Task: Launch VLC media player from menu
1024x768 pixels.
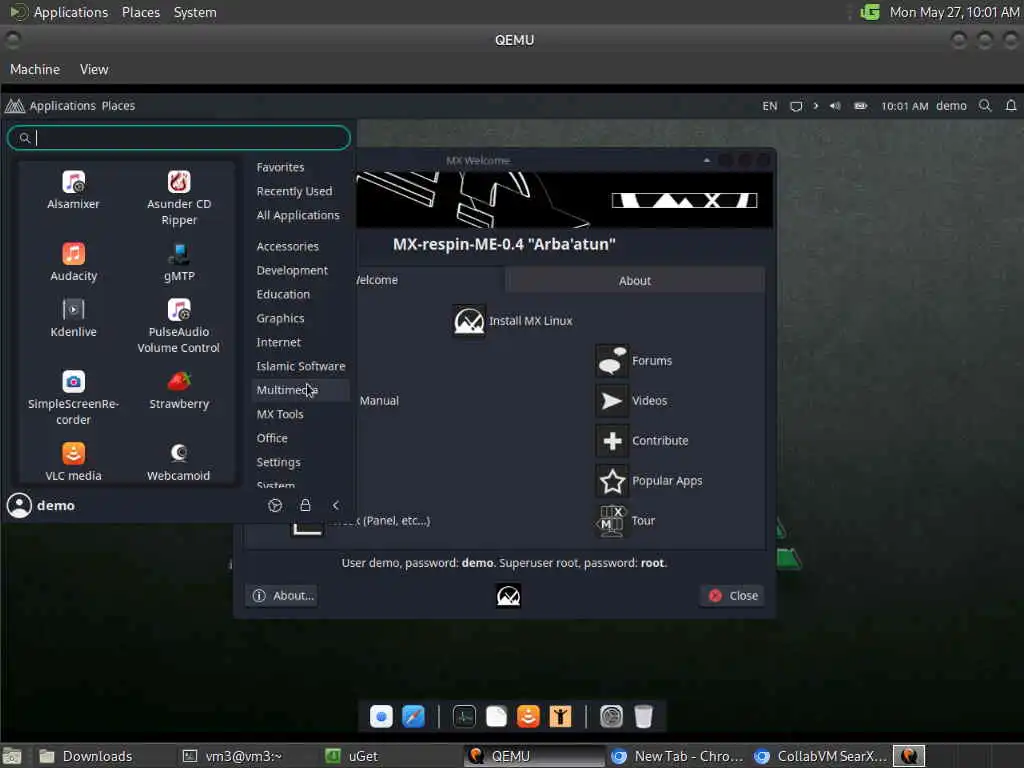Action: point(73,462)
